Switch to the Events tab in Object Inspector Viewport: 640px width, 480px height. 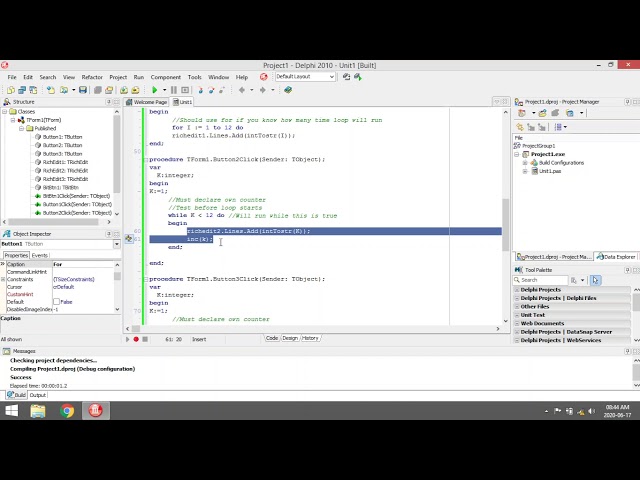(x=40, y=256)
